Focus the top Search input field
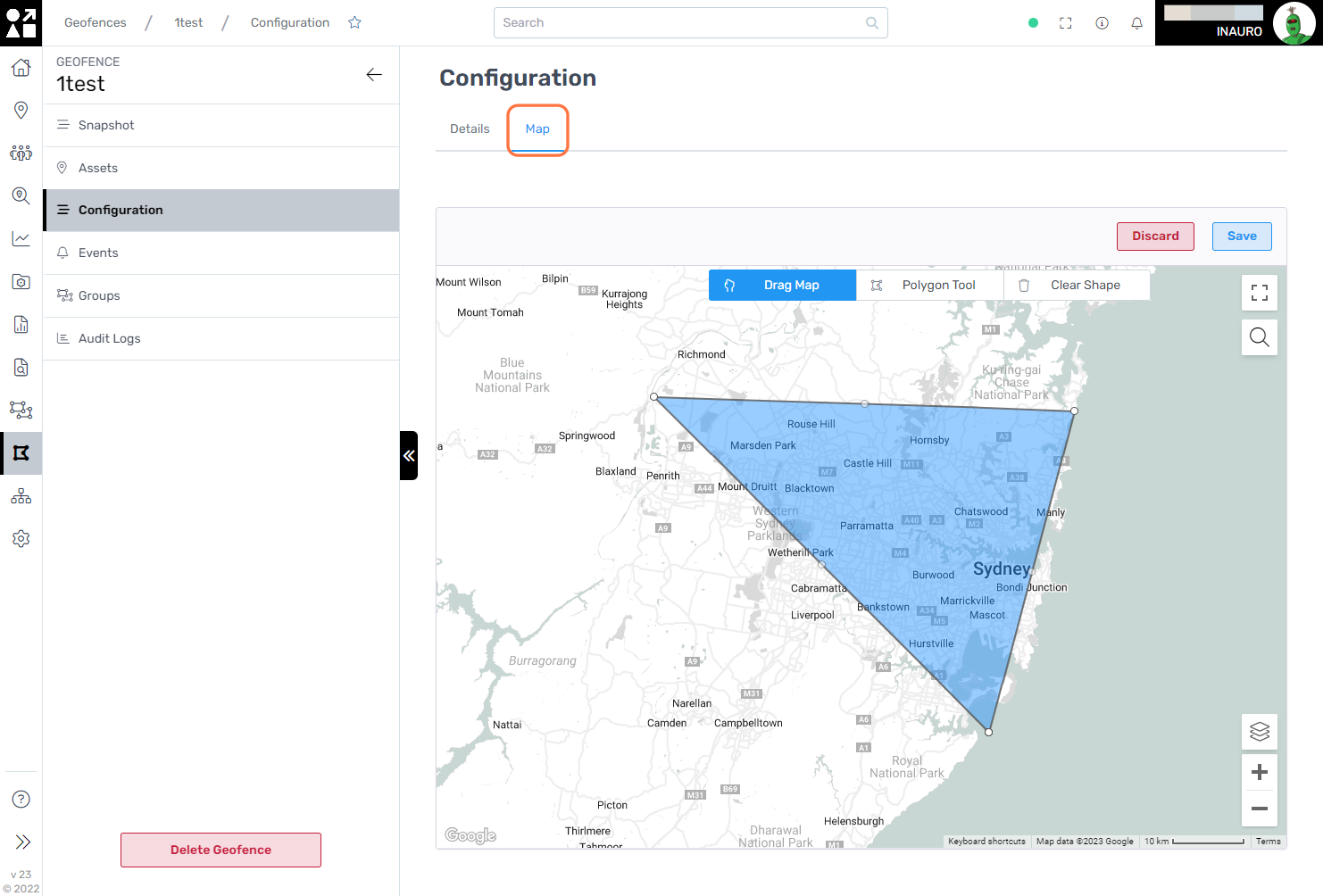The height and width of the screenshot is (896, 1323). (x=691, y=23)
